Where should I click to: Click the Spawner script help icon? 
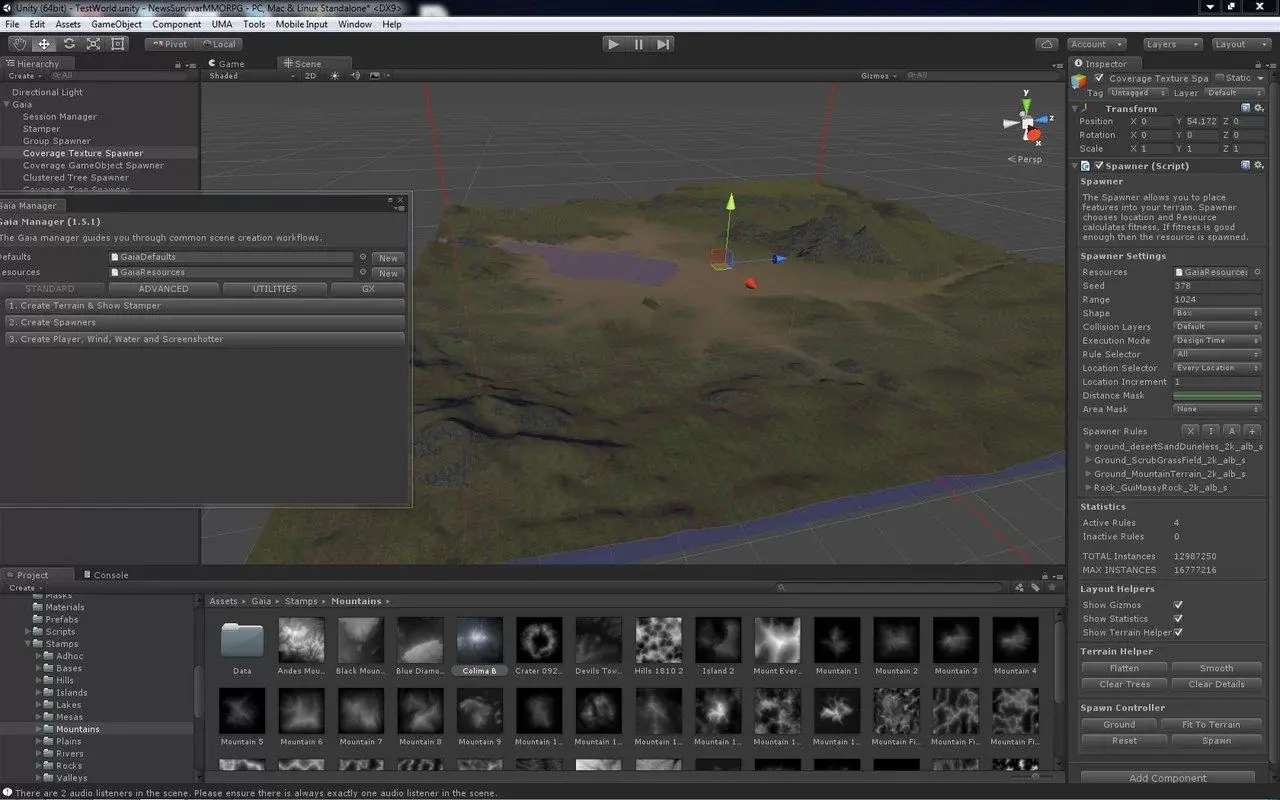coord(1245,165)
